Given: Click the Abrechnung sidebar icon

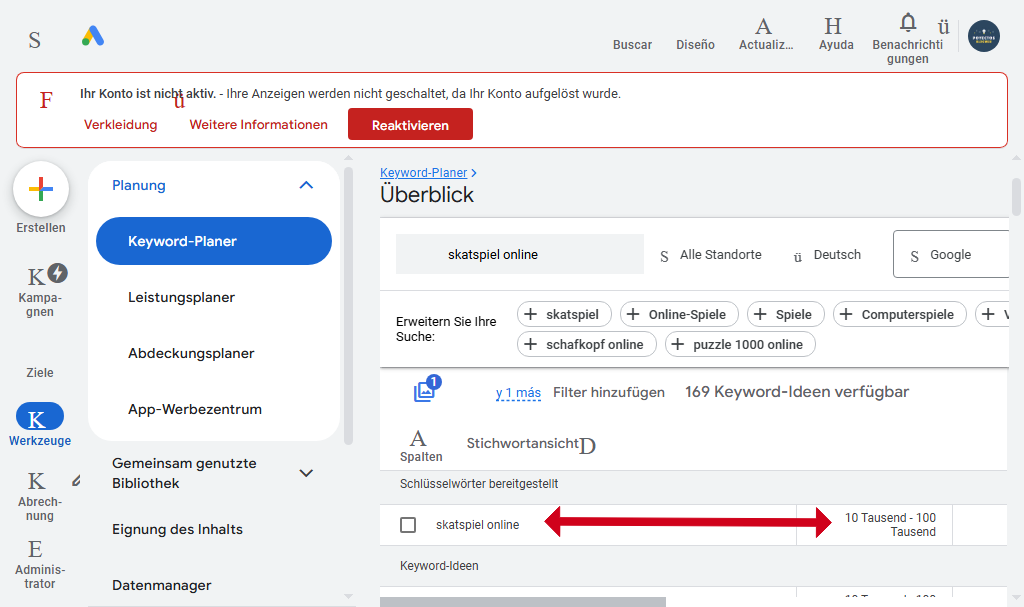Looking at the screenshot, I should (37, 482).
